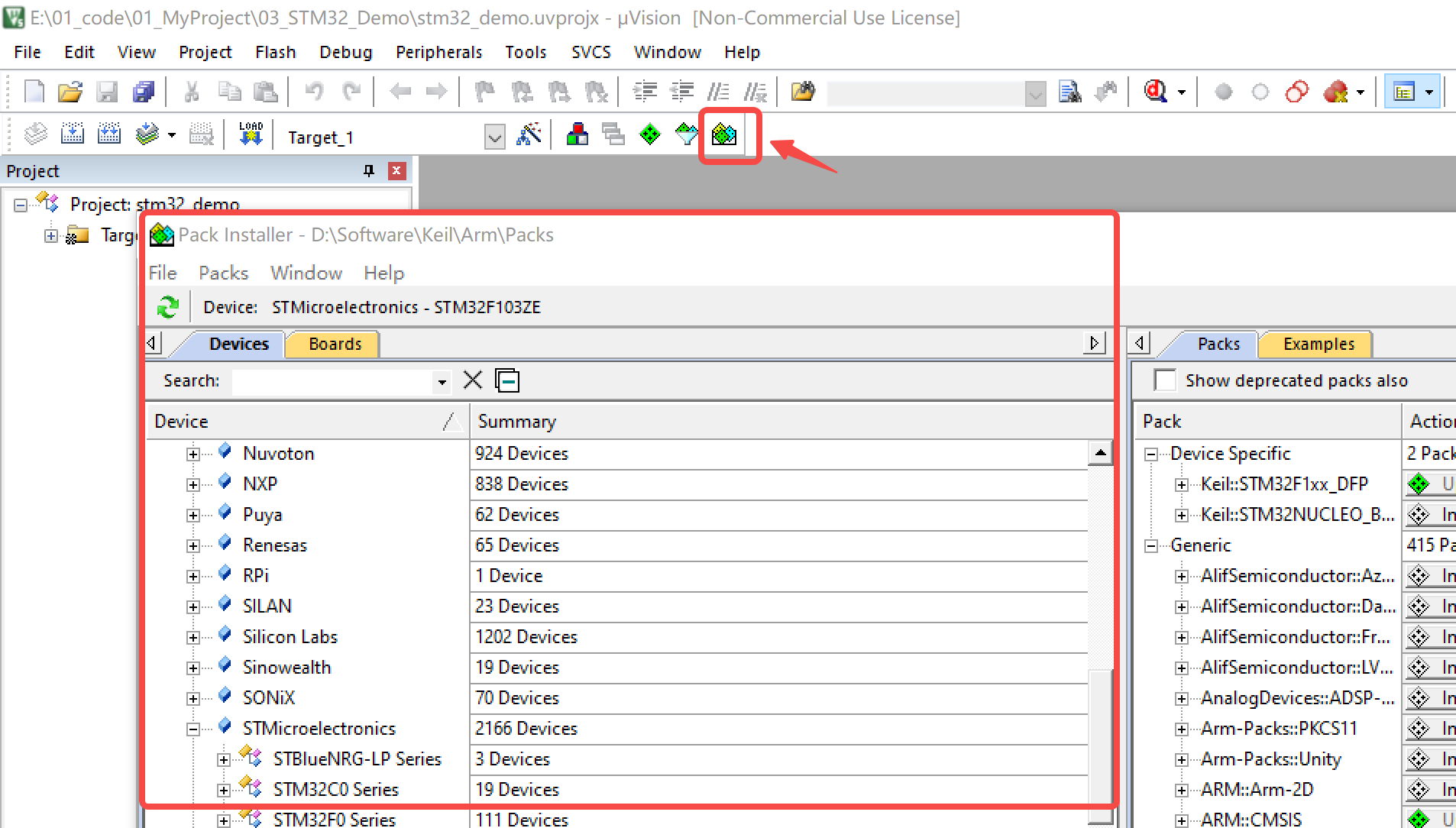Open the Peripherals menu

click(x=438, y=52)
